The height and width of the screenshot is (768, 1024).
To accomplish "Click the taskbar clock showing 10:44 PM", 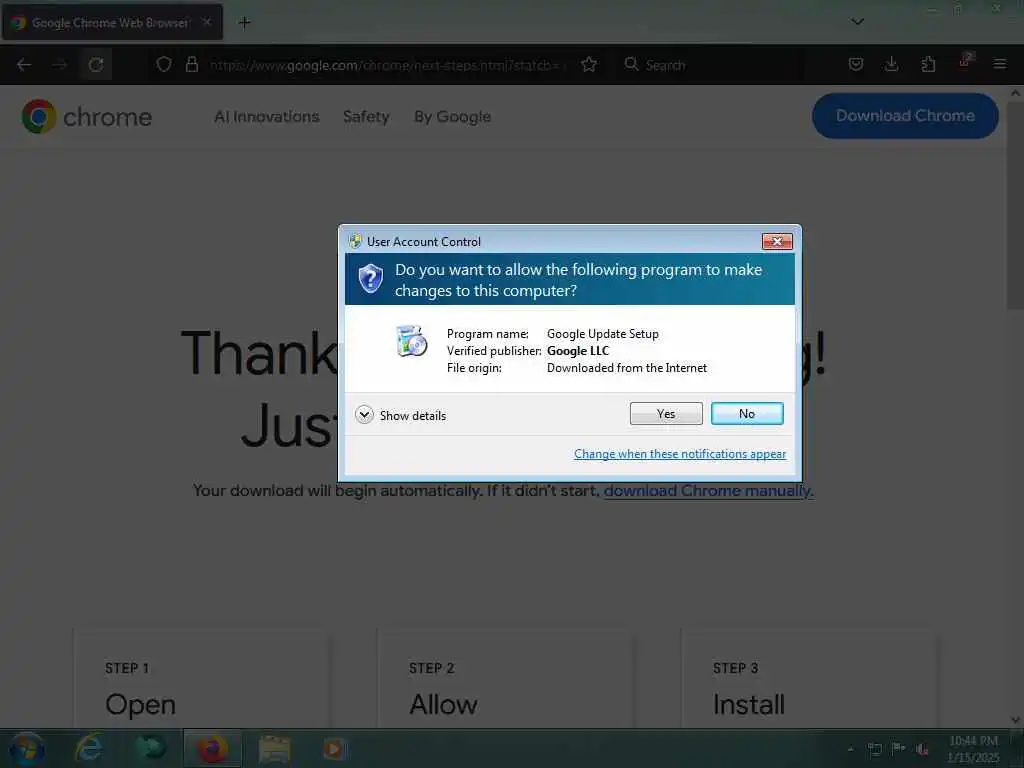I will coord(973,748).
